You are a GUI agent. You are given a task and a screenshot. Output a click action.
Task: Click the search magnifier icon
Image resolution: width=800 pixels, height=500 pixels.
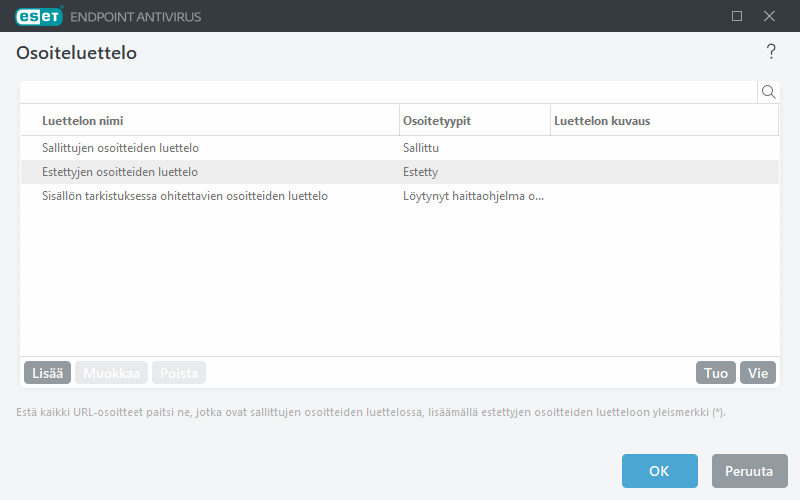click(x=769, y=92)
